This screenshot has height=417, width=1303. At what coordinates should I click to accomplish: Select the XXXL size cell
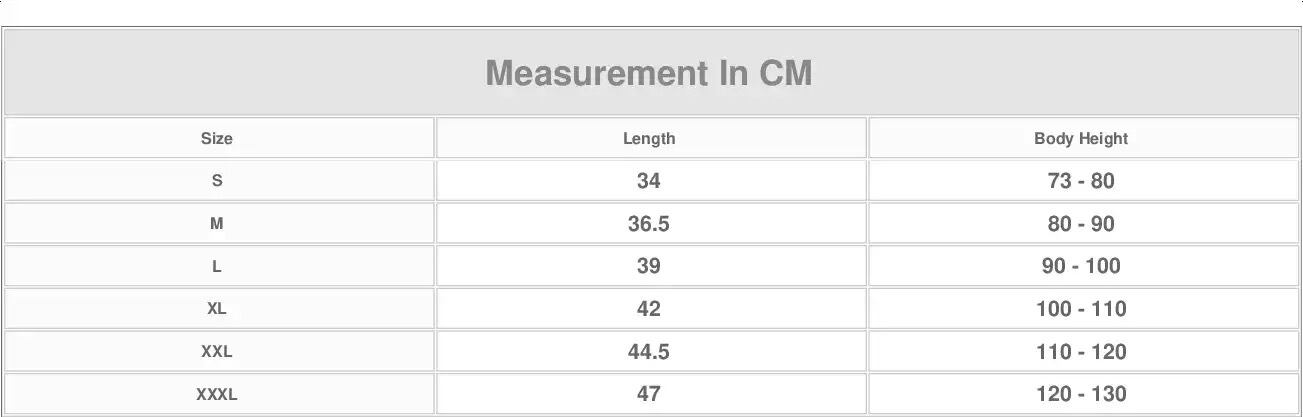(217, 395)
